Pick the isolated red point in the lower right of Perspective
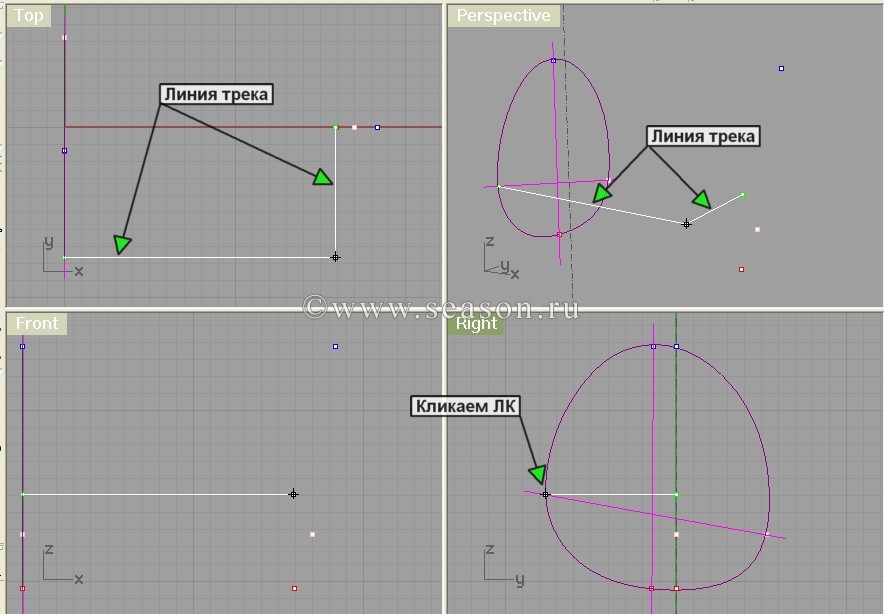Screen dimensions: 884x614 tap(741, 270)
